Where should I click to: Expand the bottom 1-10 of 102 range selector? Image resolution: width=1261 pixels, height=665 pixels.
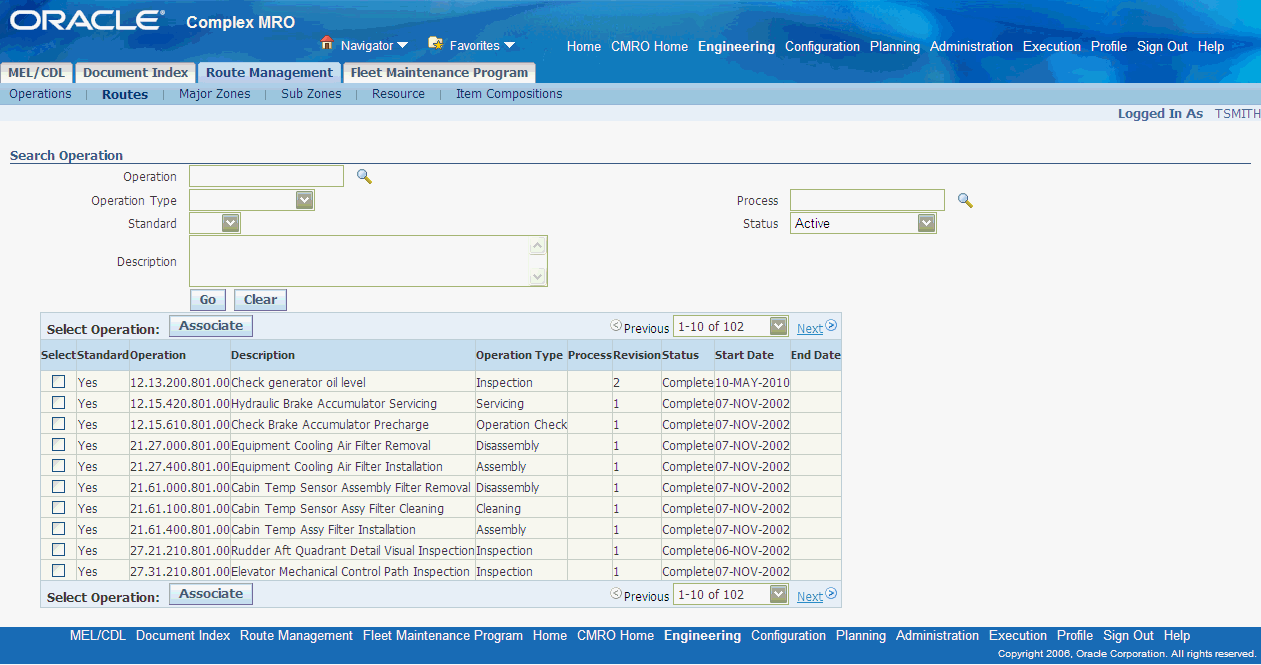(x=731, y=594)
